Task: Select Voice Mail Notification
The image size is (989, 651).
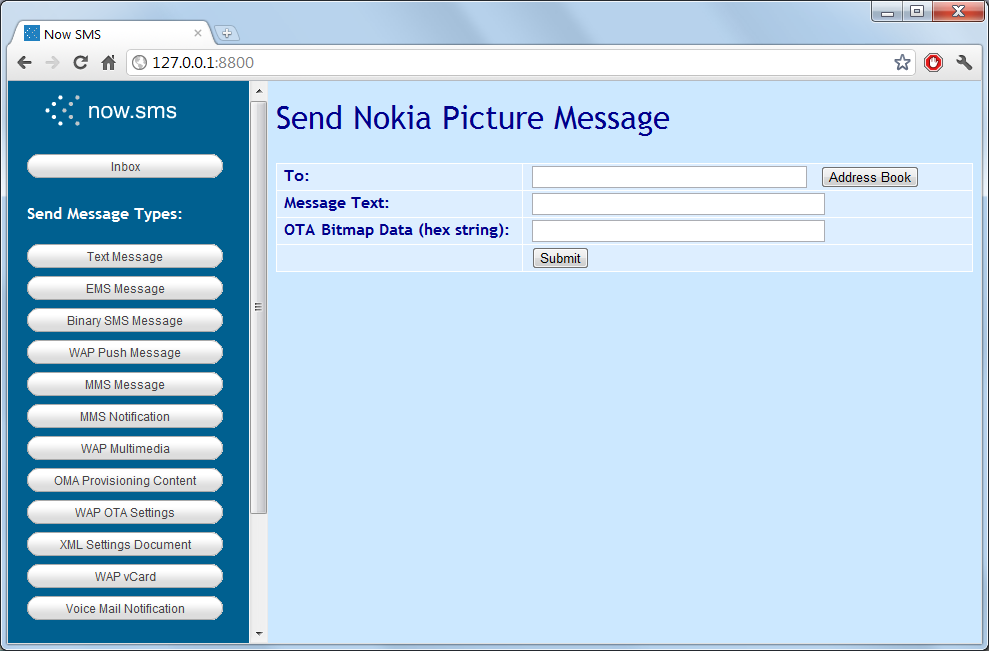Action: coord(125,609)
